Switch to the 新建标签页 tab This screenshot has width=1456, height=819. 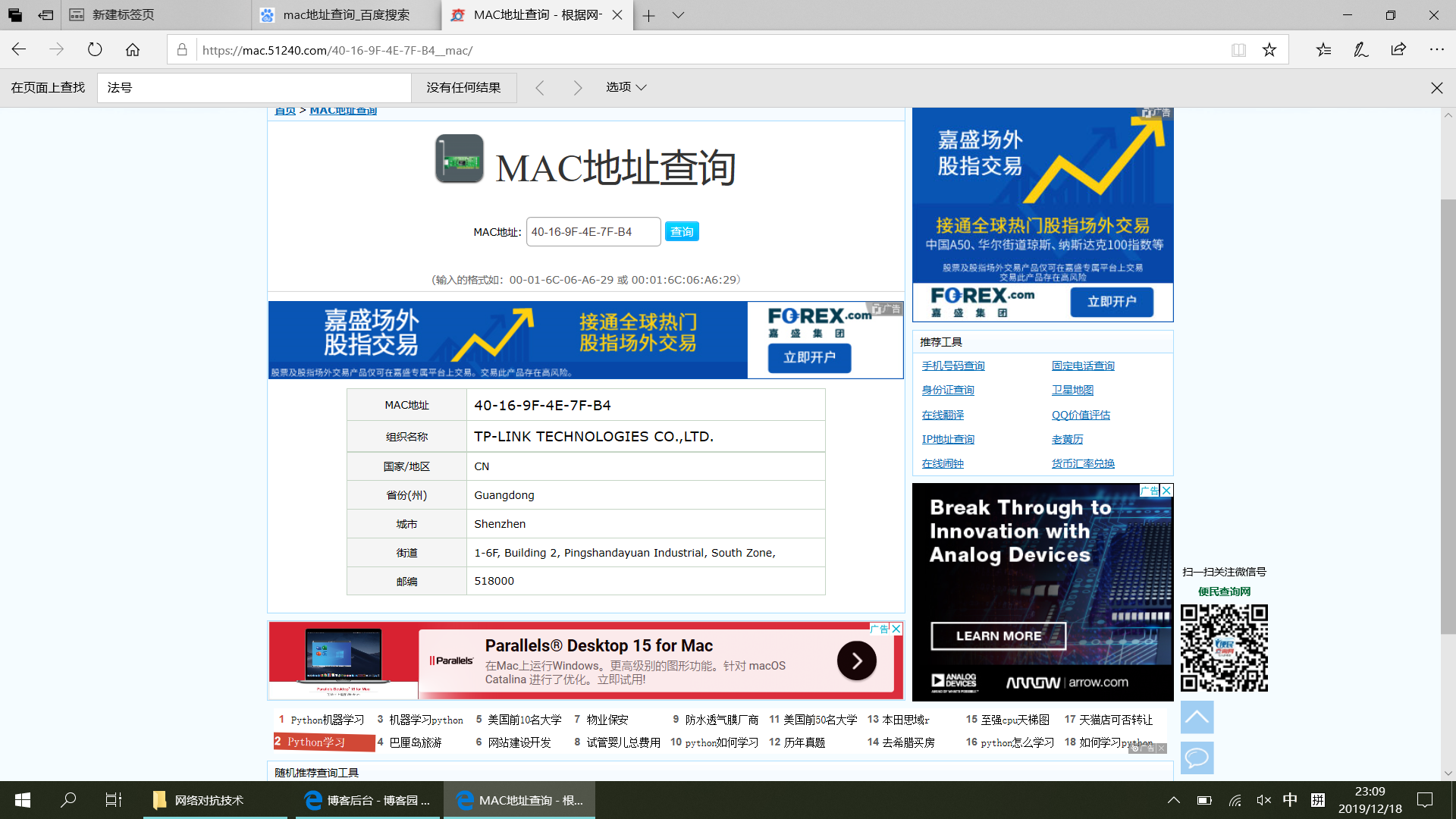[x=123, y=15]
